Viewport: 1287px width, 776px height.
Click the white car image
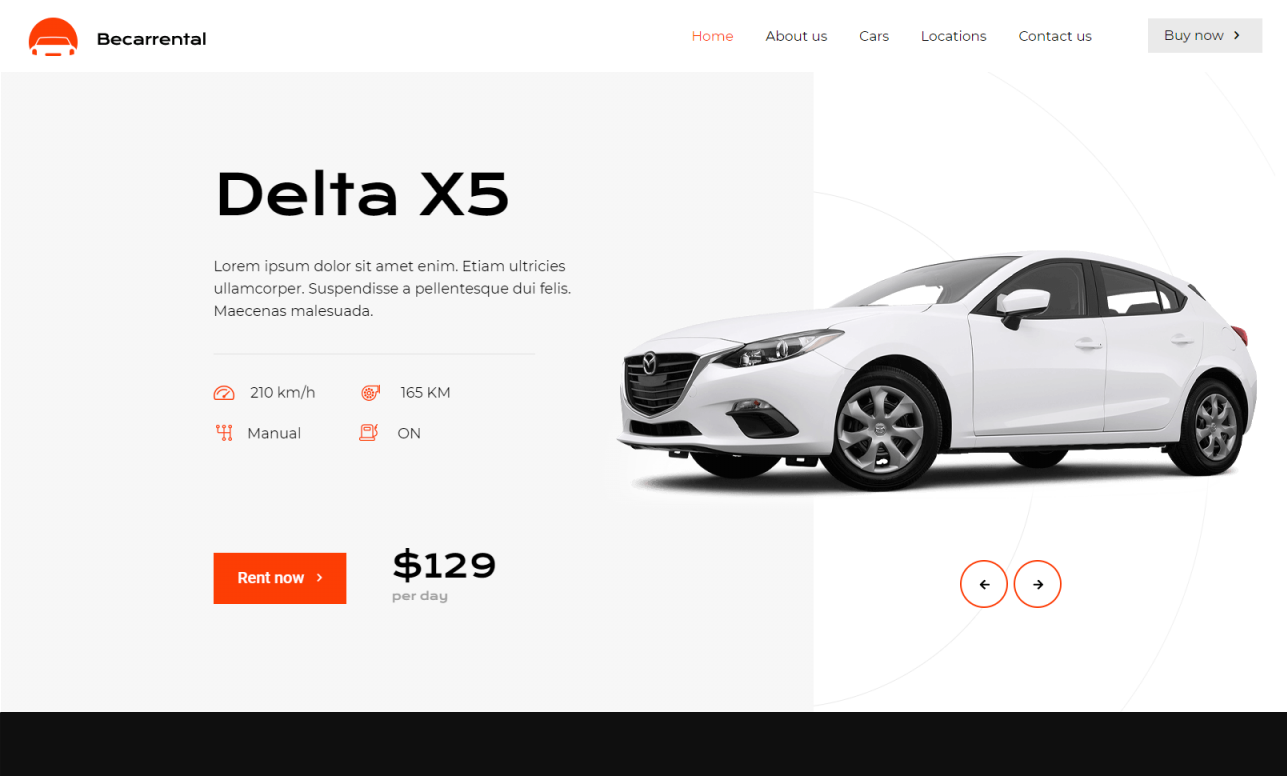click(937, 370)
